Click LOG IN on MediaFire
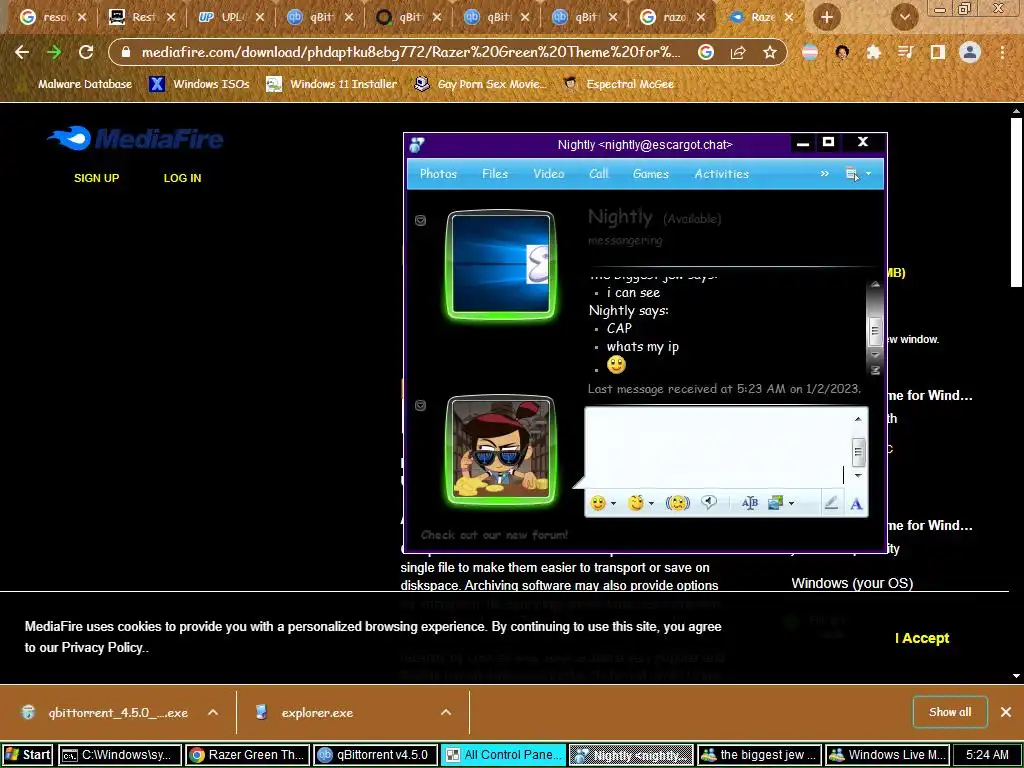This screenshot has height=768, width=1024. point(182,178)
